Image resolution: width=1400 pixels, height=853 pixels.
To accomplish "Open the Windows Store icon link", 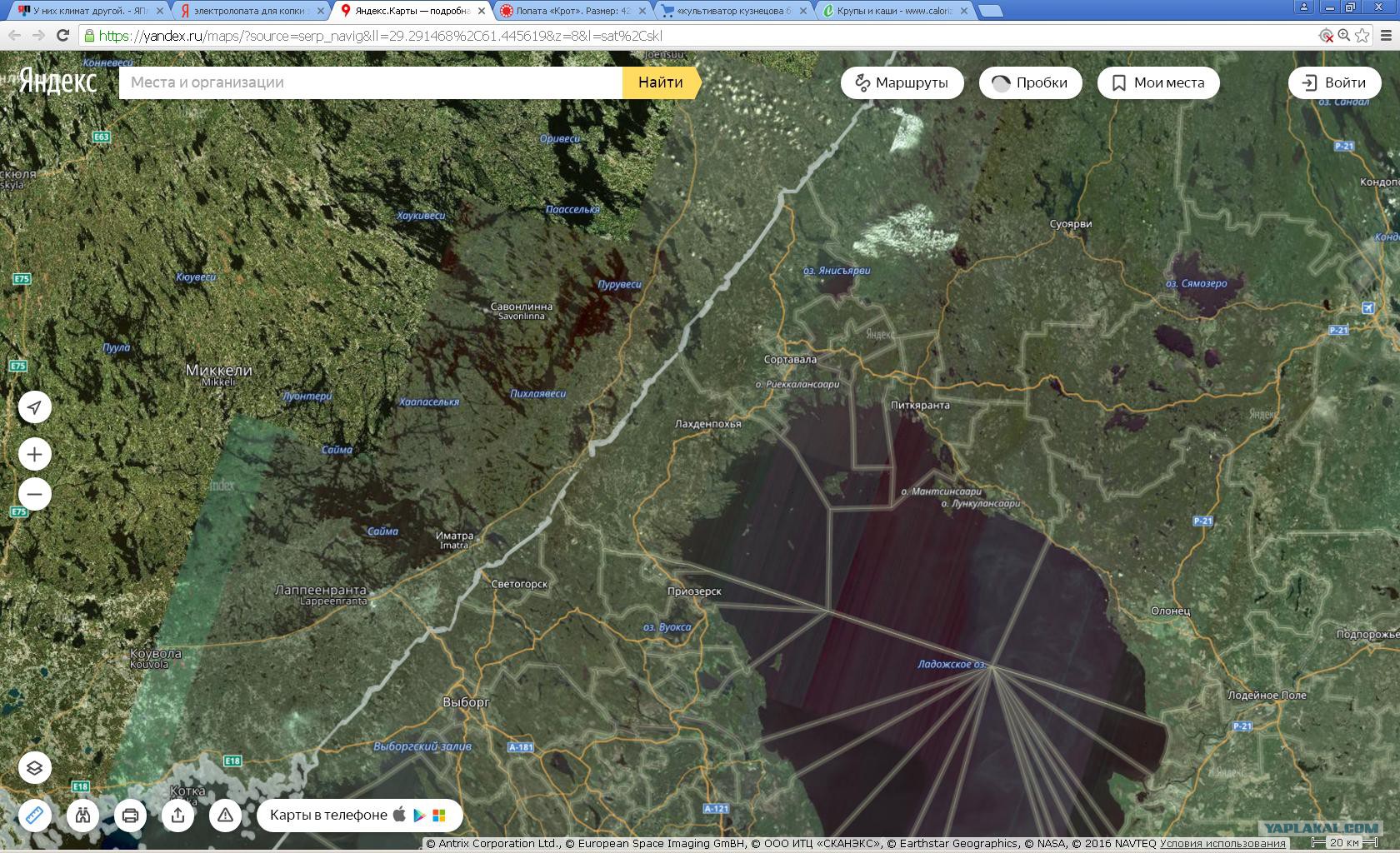I will (438, 815).
